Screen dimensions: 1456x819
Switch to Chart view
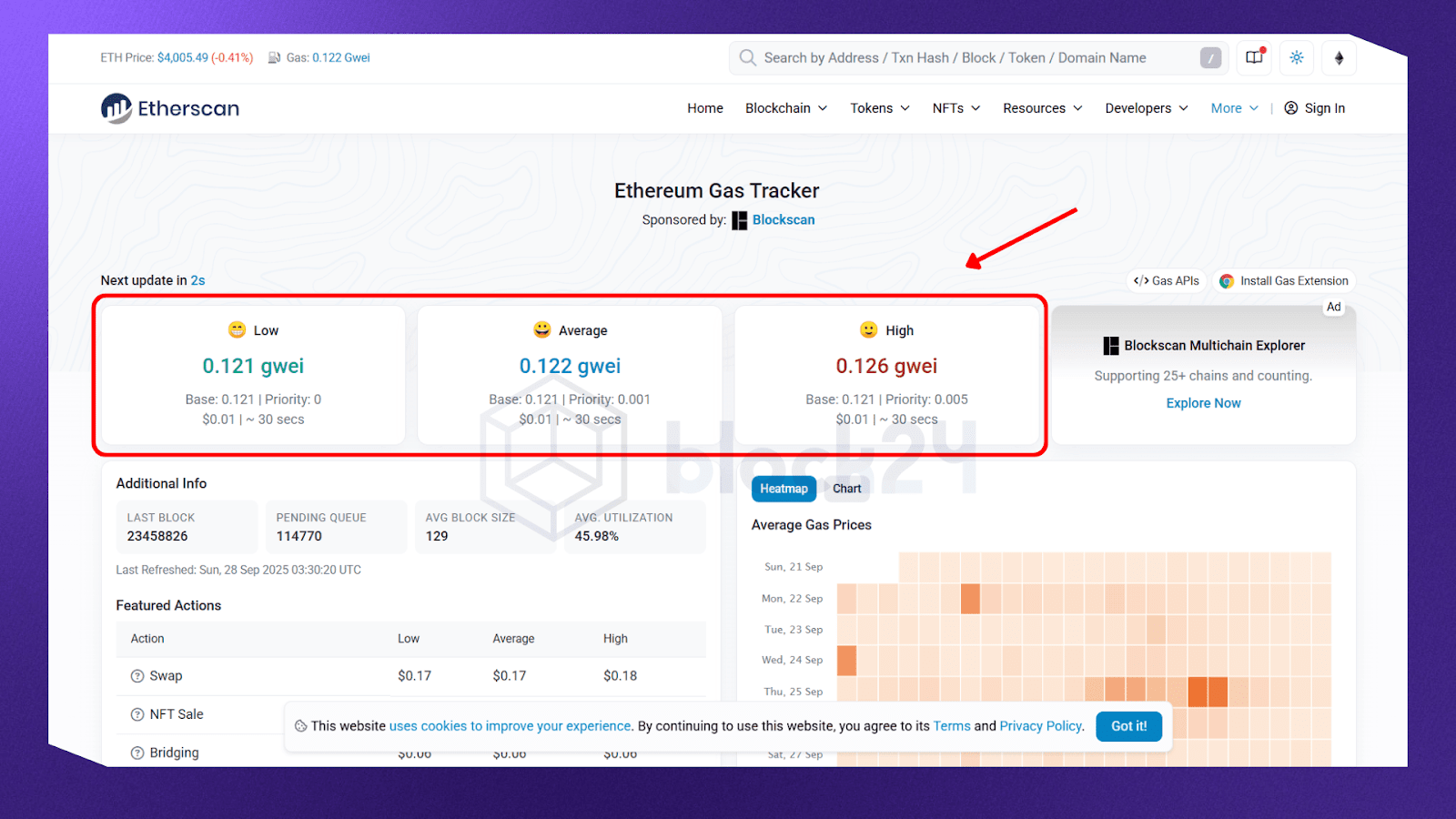846,489
